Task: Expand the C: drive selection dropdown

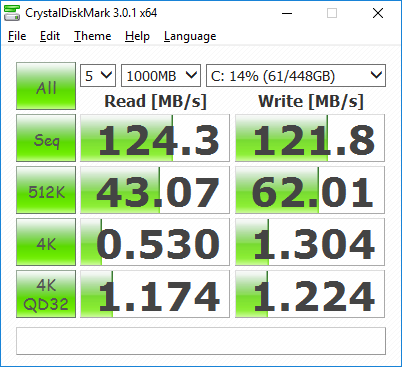Action: (x=296, y=76)
